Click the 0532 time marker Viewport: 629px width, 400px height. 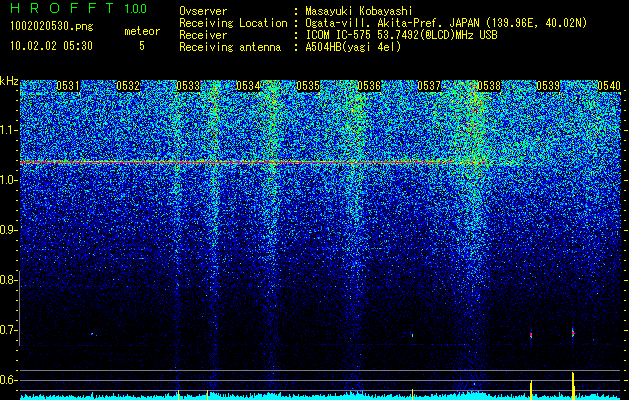click(128, 86)
